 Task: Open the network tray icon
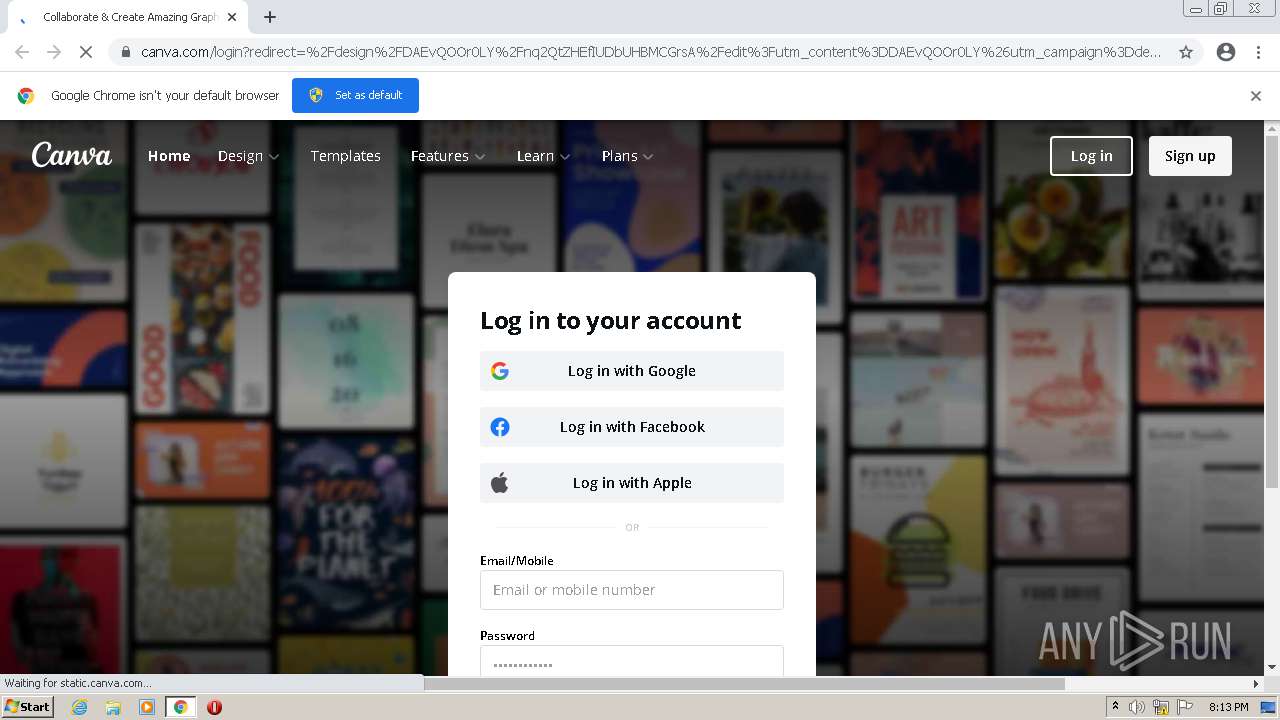click(x=1161, y=707)
